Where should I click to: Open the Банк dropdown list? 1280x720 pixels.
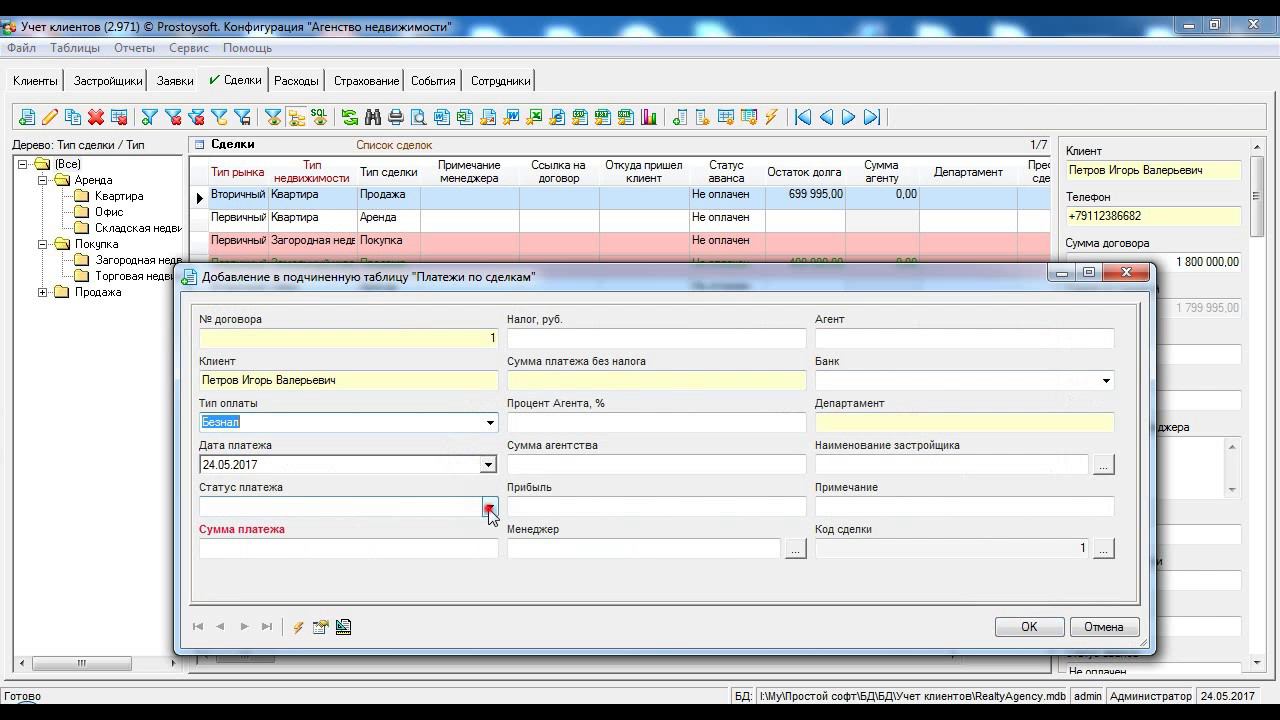click(1105, 381)
